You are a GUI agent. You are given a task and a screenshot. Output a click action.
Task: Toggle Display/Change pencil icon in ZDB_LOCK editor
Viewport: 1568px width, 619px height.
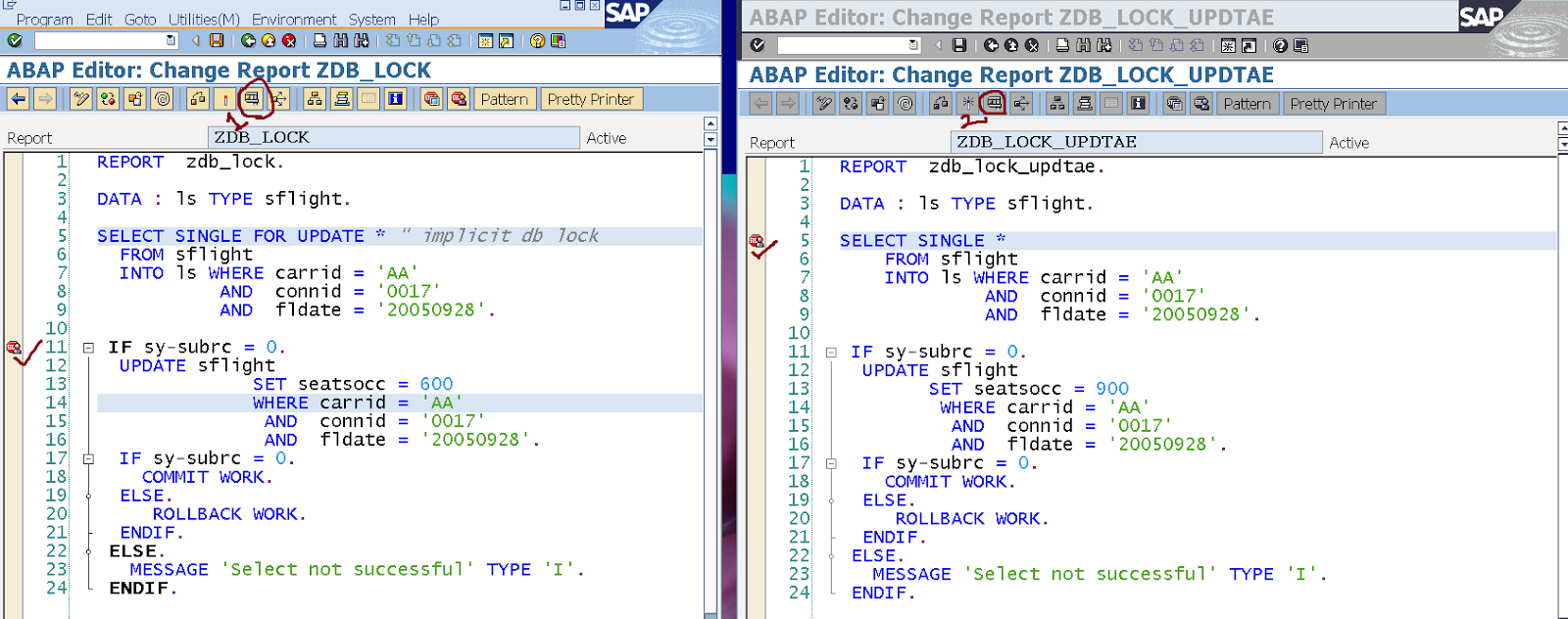pos(81,99)
